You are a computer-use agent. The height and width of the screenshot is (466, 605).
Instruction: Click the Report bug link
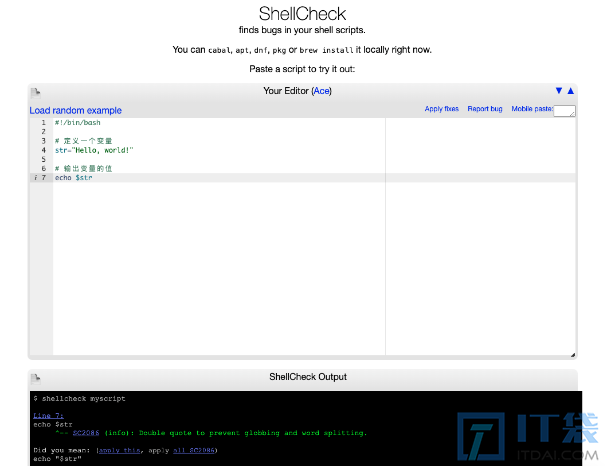pyautogui.click(x=485, y=109)
